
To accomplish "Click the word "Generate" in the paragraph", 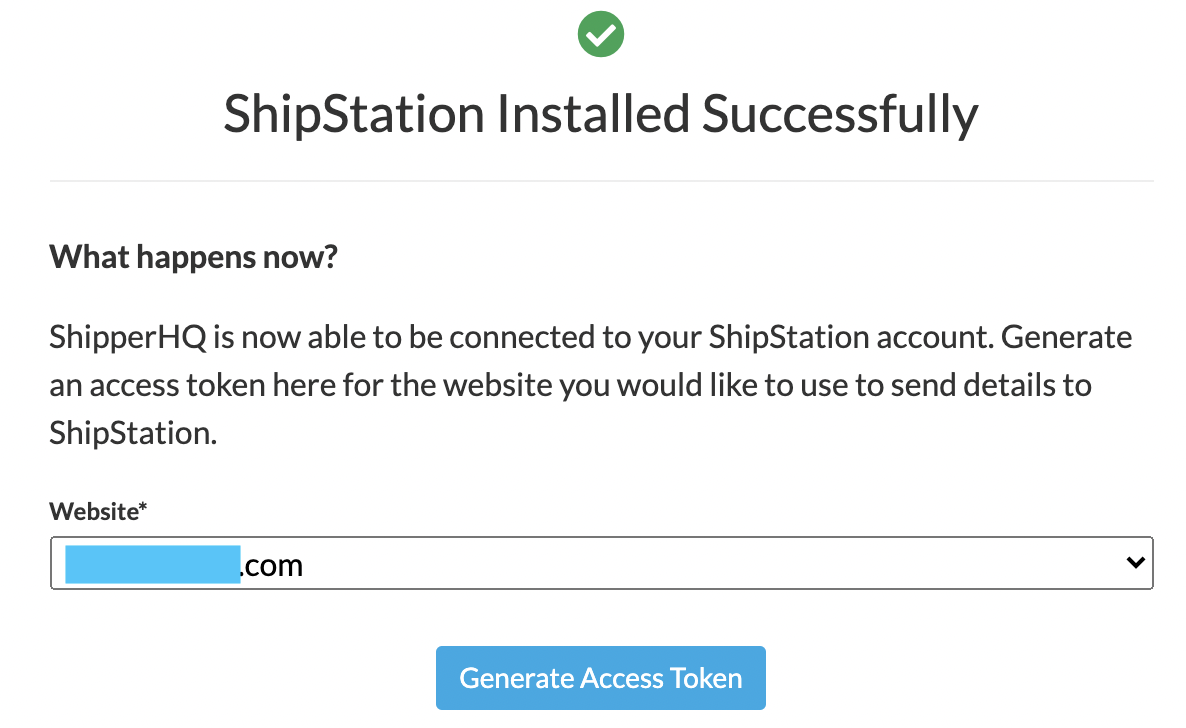I will pyautogui.click(x=1066, y=337).
